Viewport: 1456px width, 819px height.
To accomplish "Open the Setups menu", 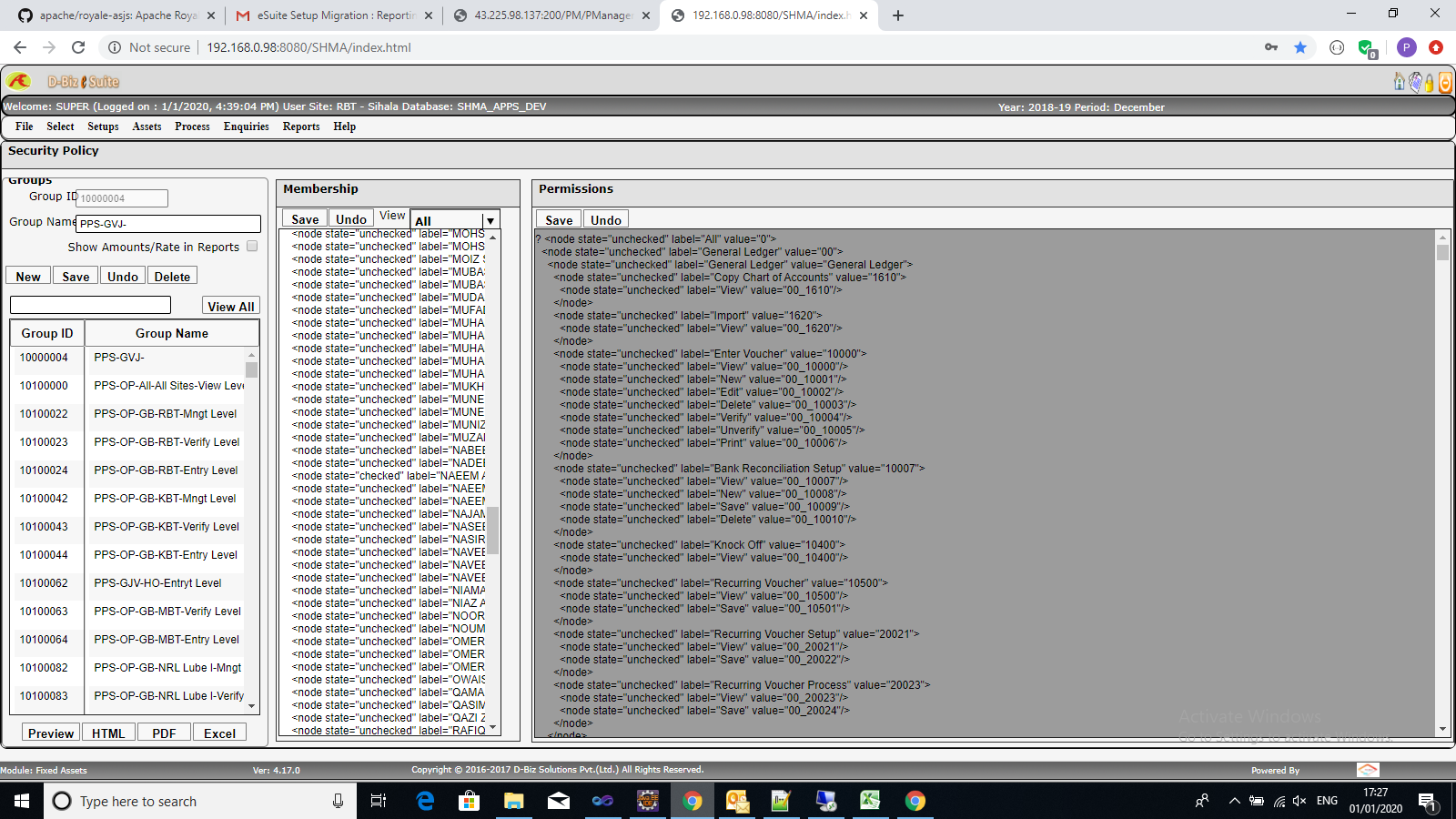I will point(102,126).
